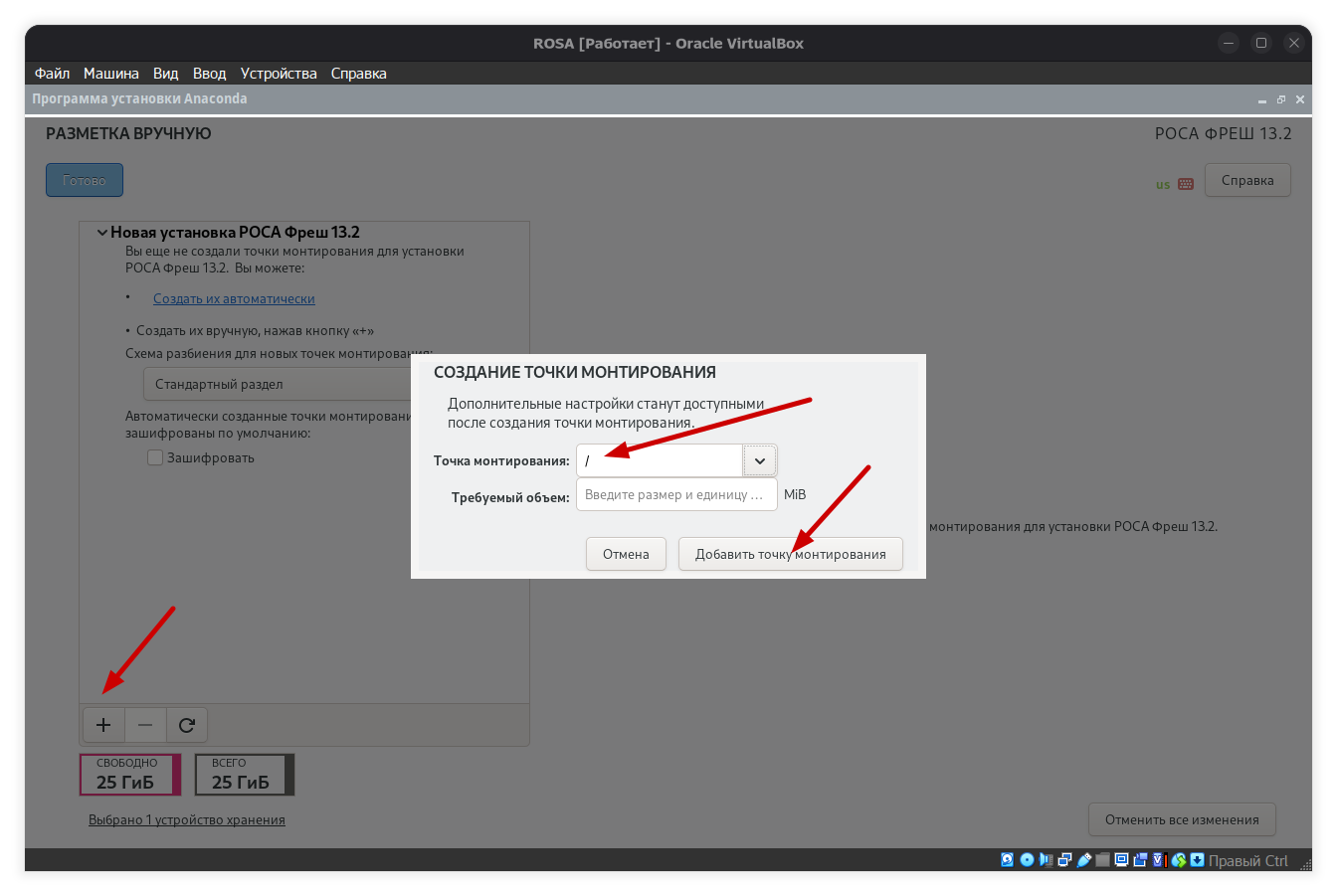The height and width of the screenshot is (896, 1337).
Task: Click the mouse integration indicator in status bar
Action: (x=1179, y=860)
